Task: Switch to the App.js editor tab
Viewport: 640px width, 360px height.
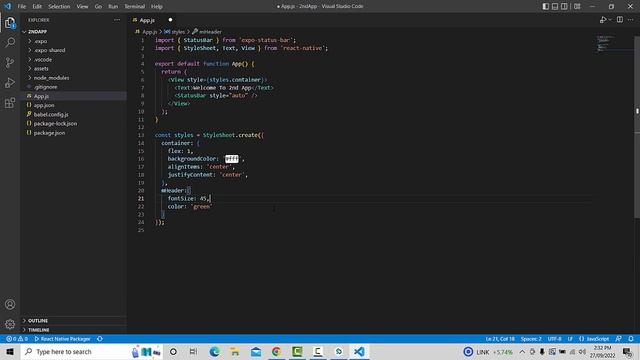Action: (147, 20)
